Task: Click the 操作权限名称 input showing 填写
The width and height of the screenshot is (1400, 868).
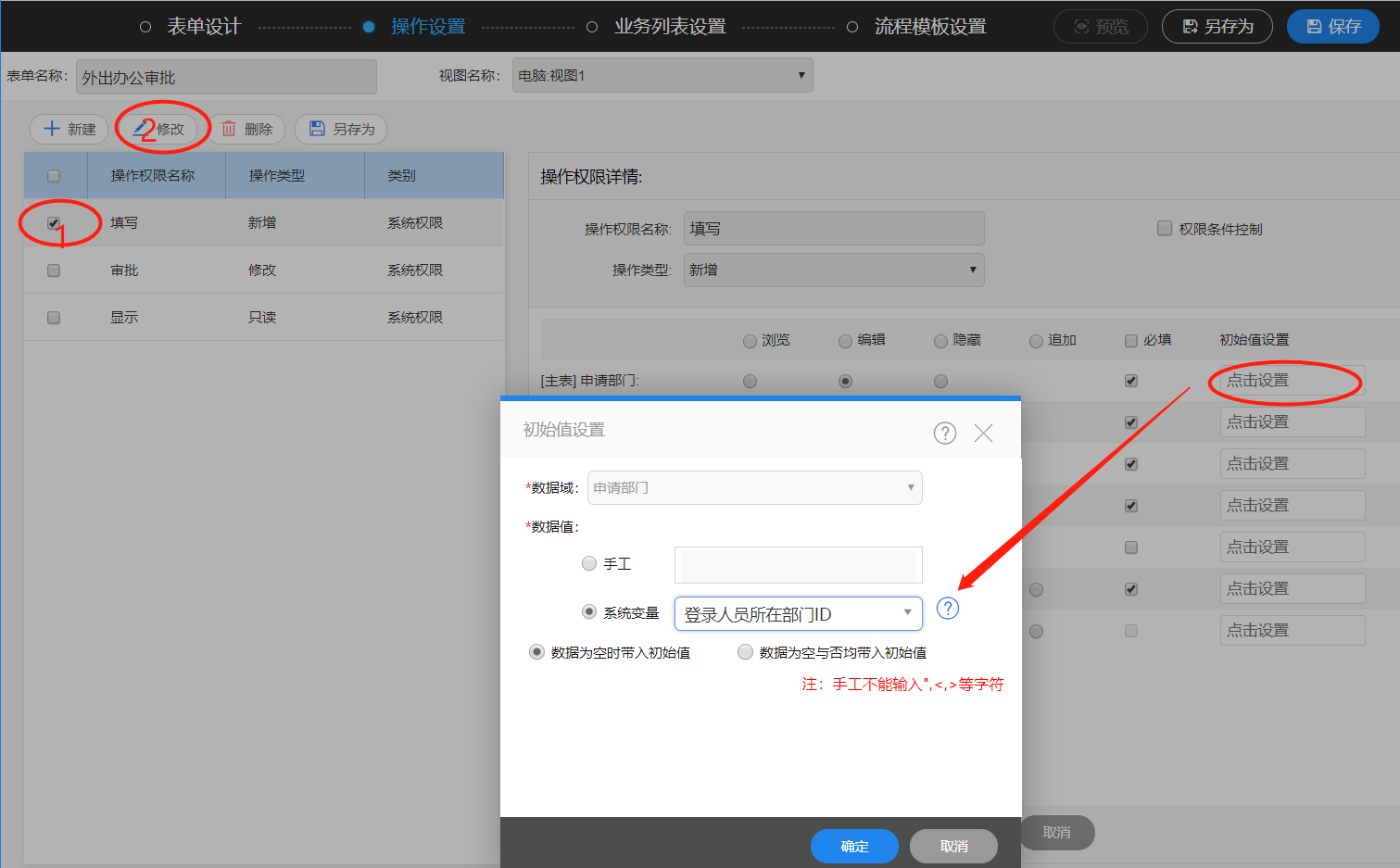Action: 833,228
